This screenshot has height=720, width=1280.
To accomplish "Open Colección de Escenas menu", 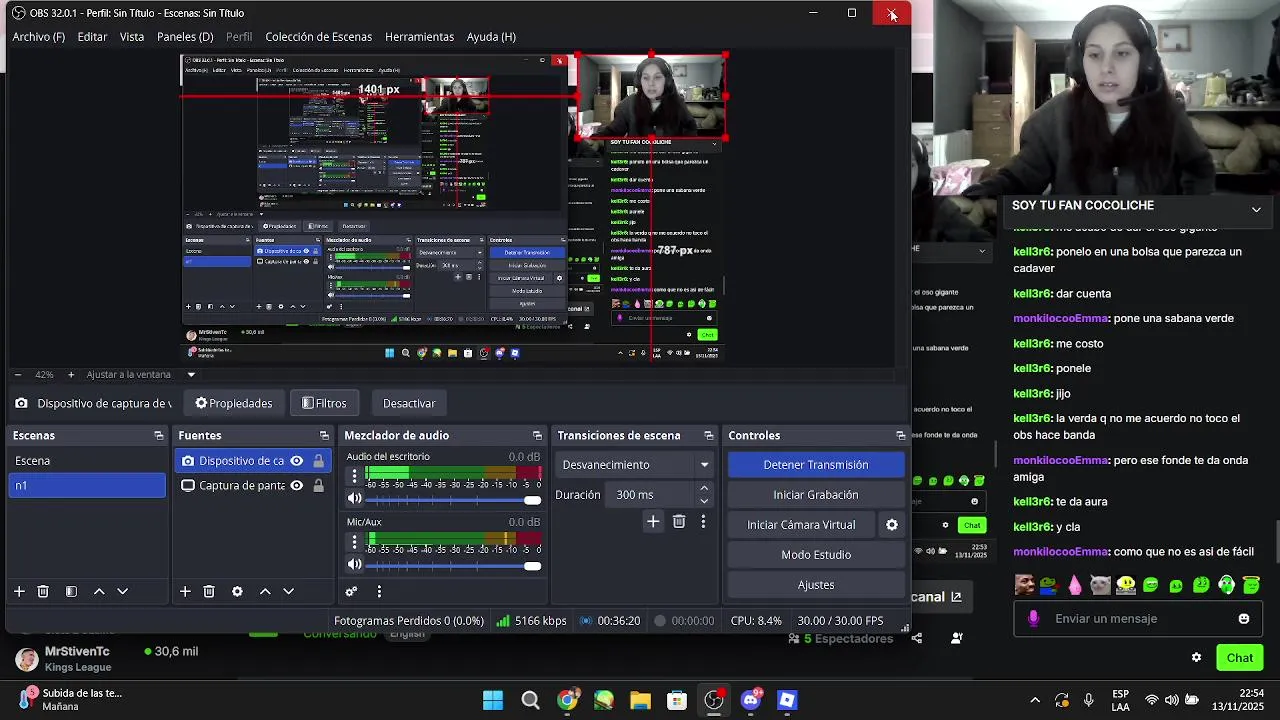I will [x=318, y=37].
